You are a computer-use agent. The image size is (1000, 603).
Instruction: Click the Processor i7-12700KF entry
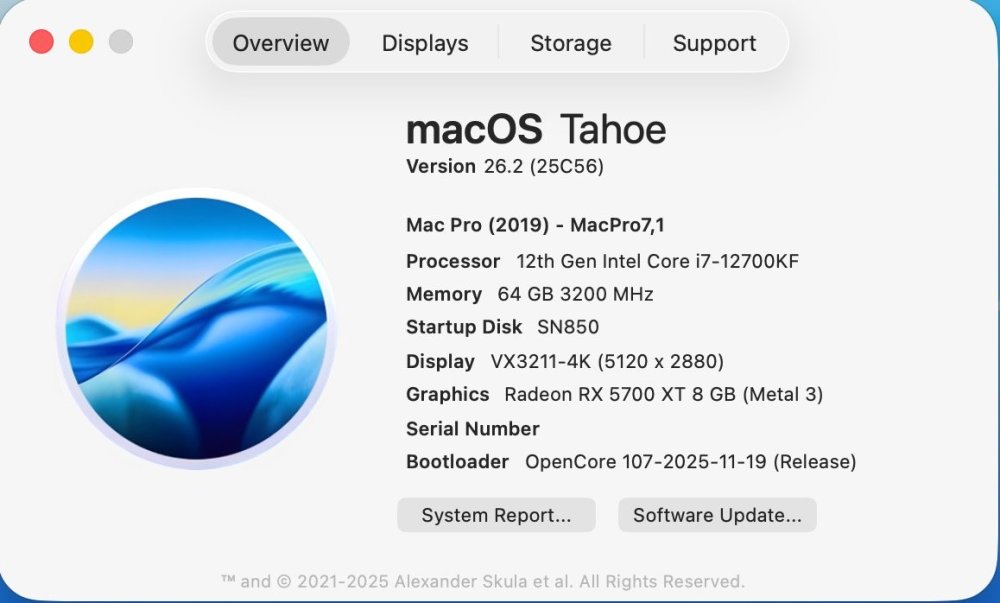(602, 261)
